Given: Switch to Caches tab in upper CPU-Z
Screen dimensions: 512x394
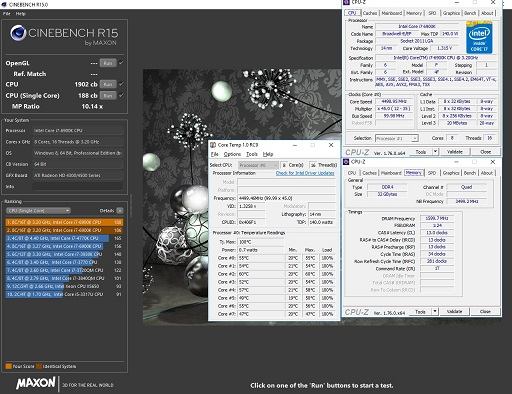Looking at the screenshot, I should coord(370,13).
